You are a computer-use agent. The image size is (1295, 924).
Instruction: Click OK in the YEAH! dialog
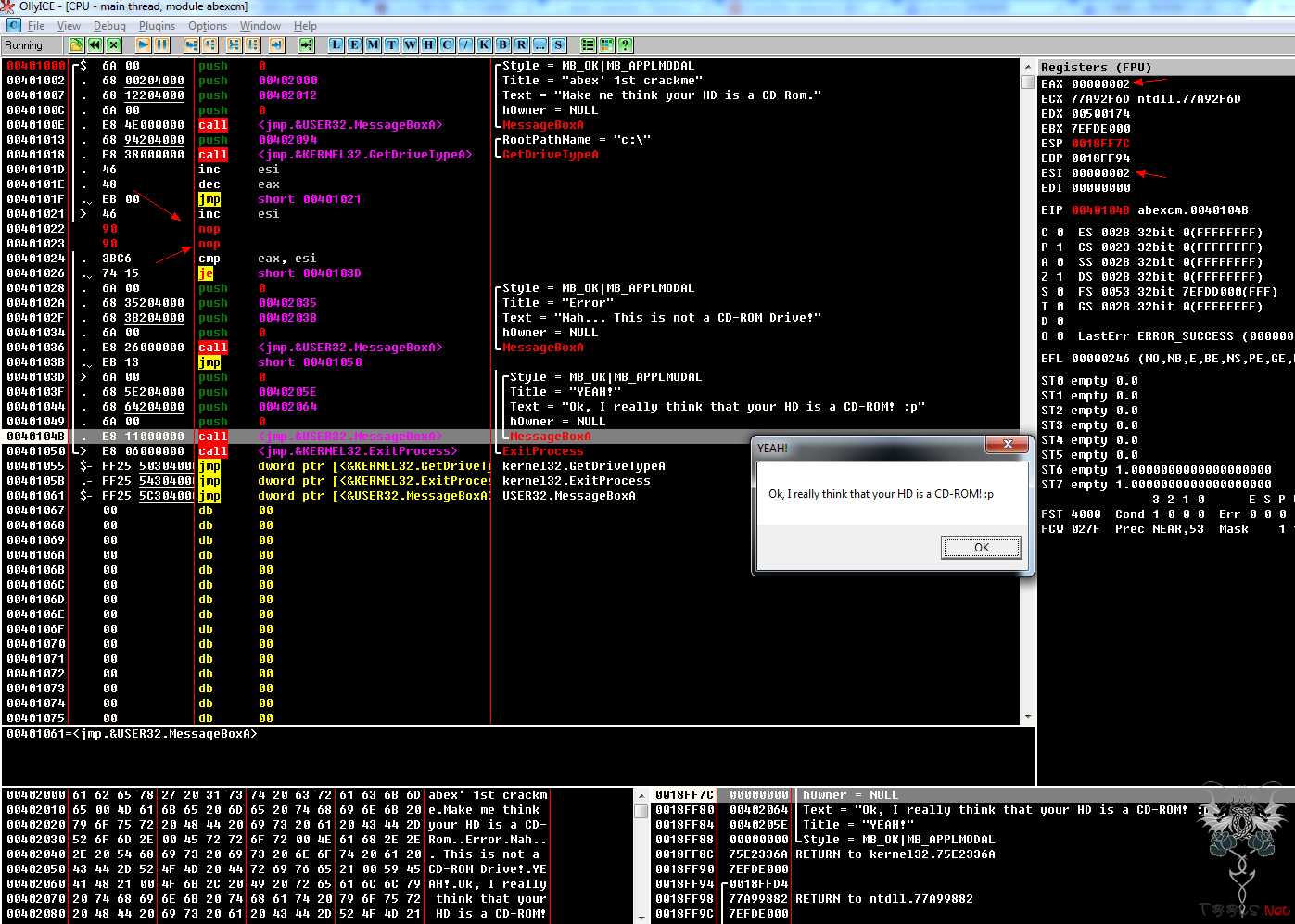pos(982,548)
